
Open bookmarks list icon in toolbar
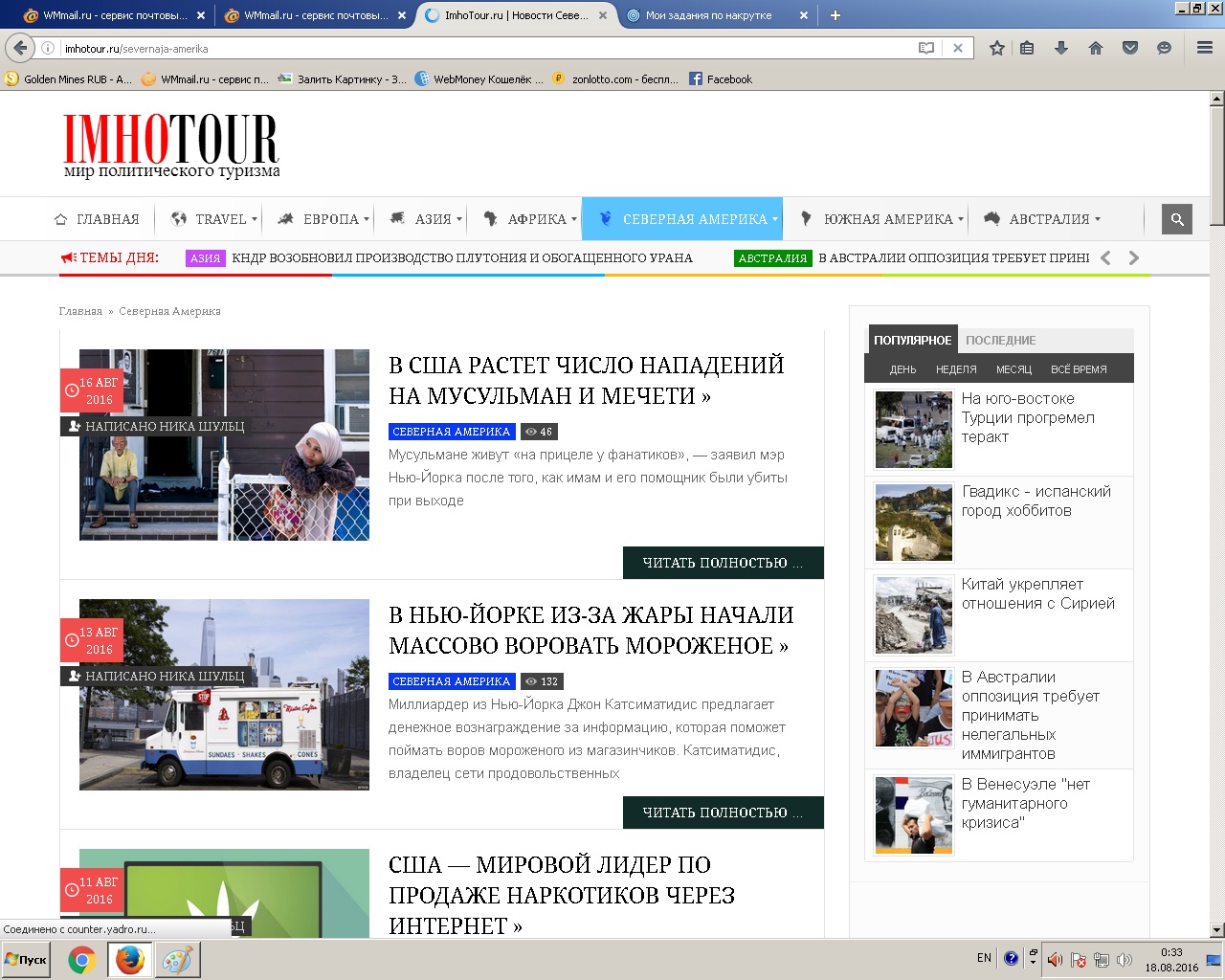(1027, 48)
